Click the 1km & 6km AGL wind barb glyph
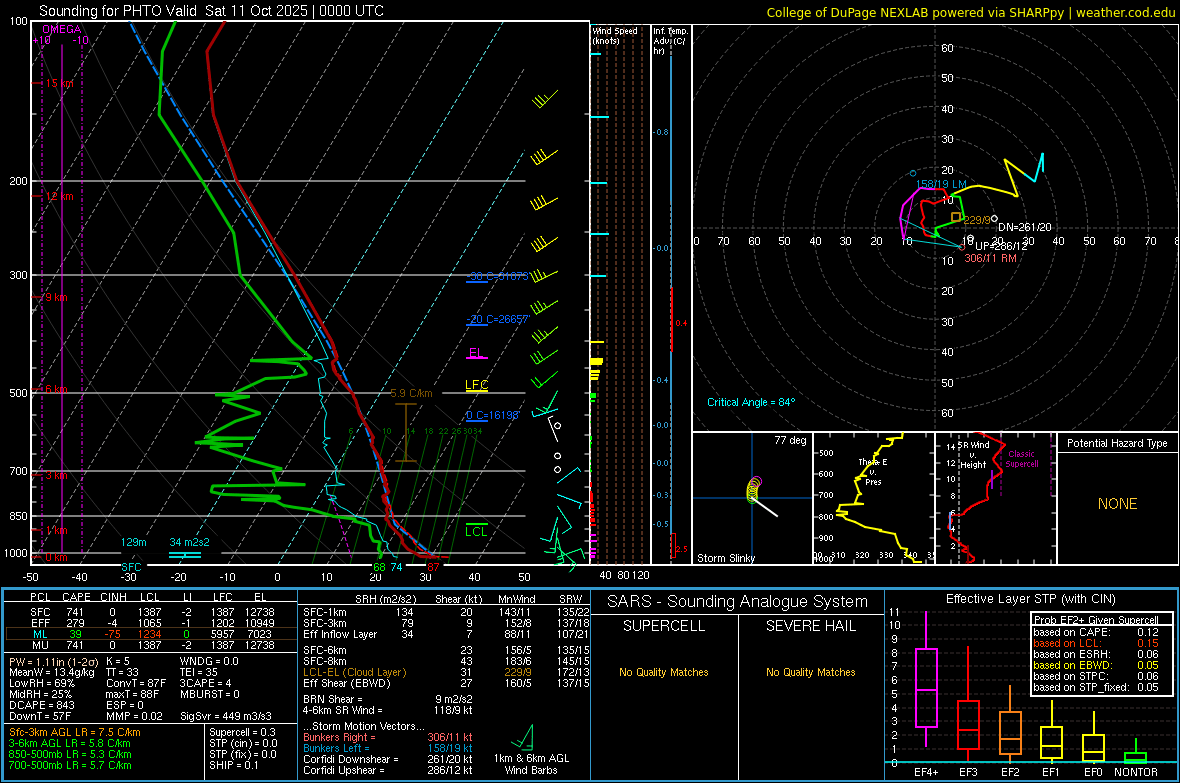1180x783 pixels. pos(523,736)
